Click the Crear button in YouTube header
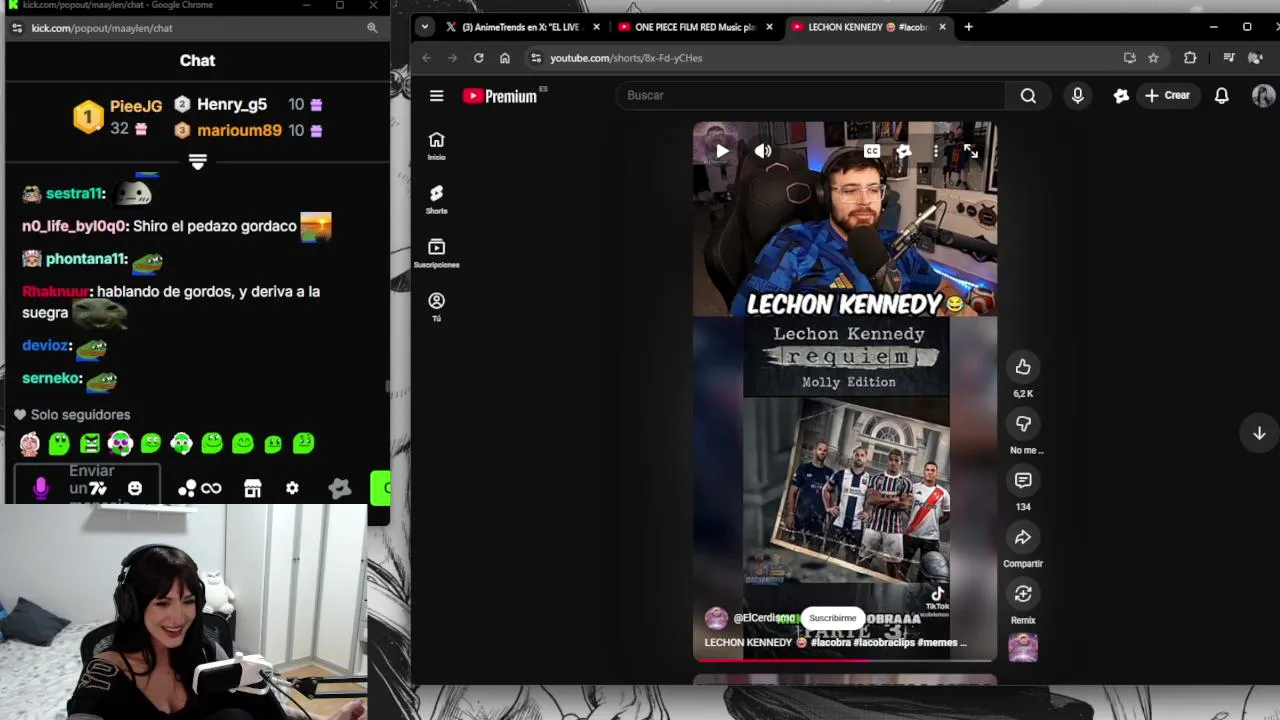 click(x=1167, y=96)
